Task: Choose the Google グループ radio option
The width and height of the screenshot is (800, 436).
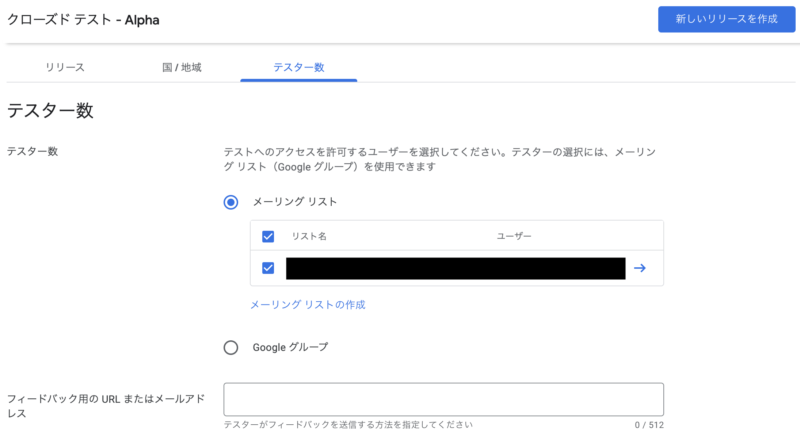Action: [x=231, y=347]
